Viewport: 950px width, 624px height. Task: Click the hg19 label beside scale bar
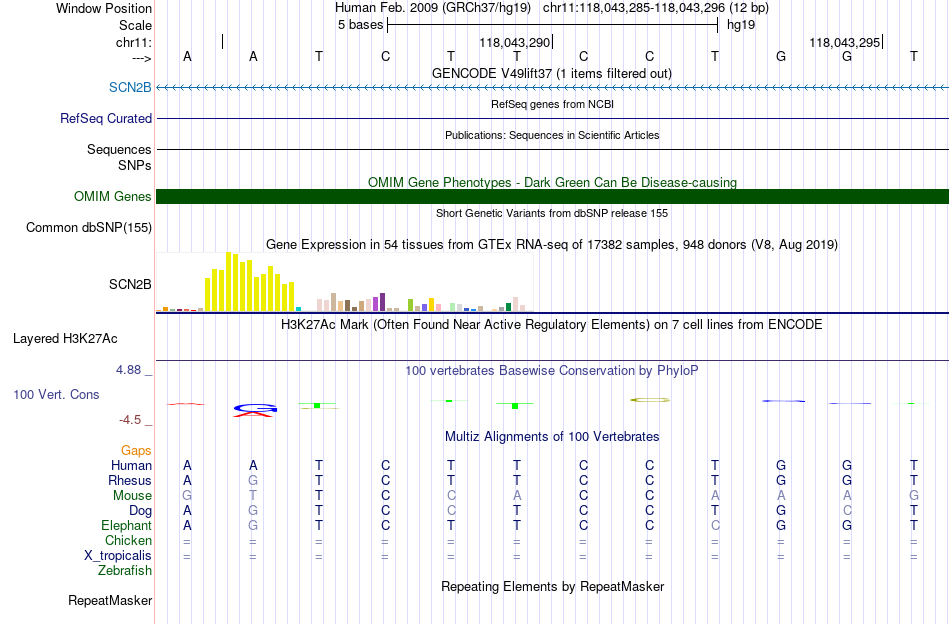(741, 25)
